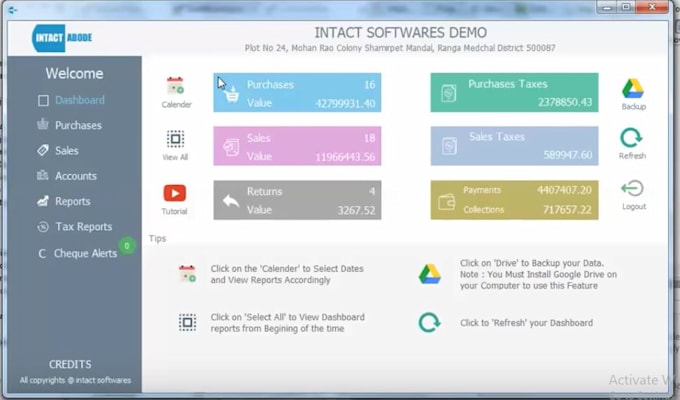Select the Reports sidebar menu
Image resolution: width=680 pixels, height=400 pixels.
(x=73, y=201)
